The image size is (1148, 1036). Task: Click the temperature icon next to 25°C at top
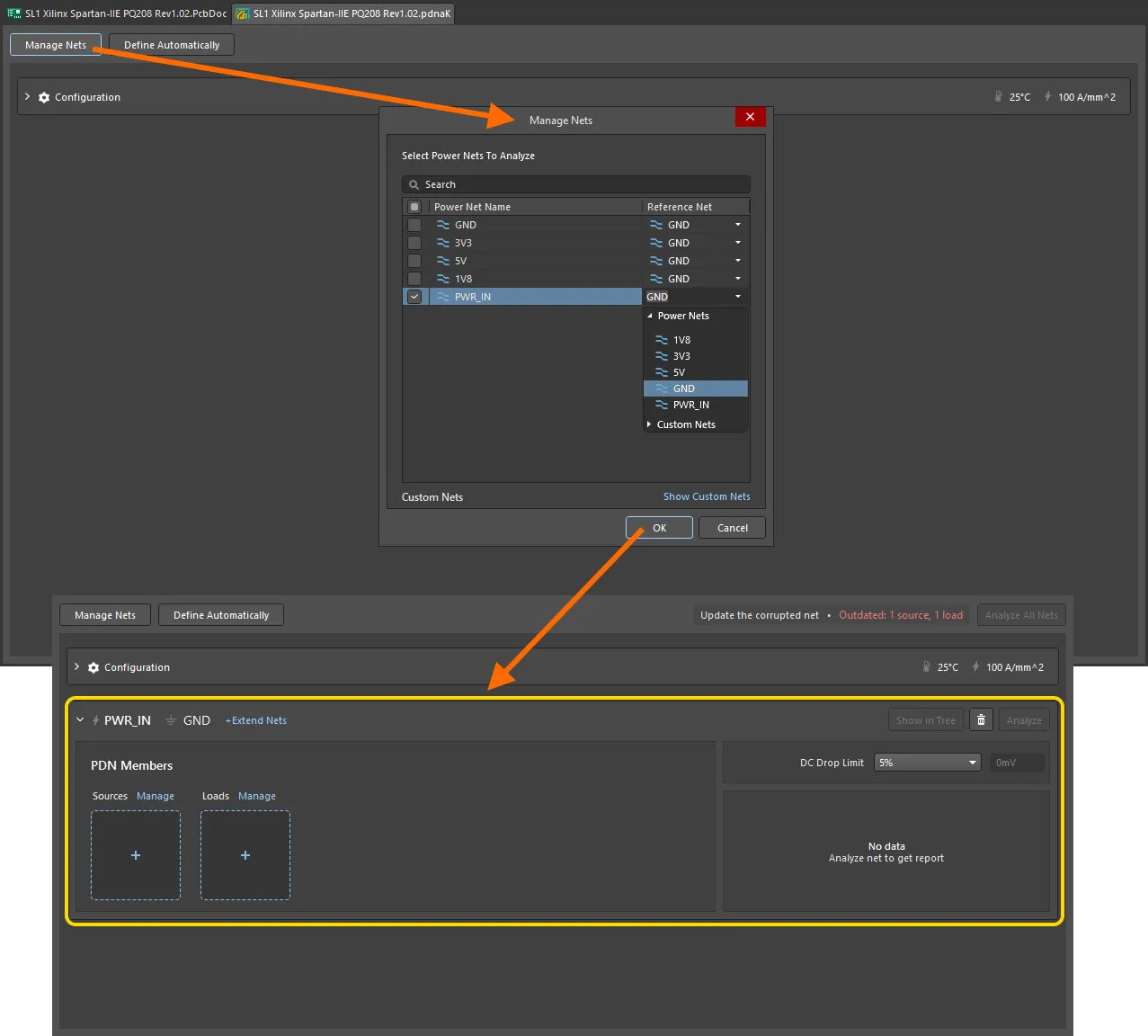[x=998, y=97]
